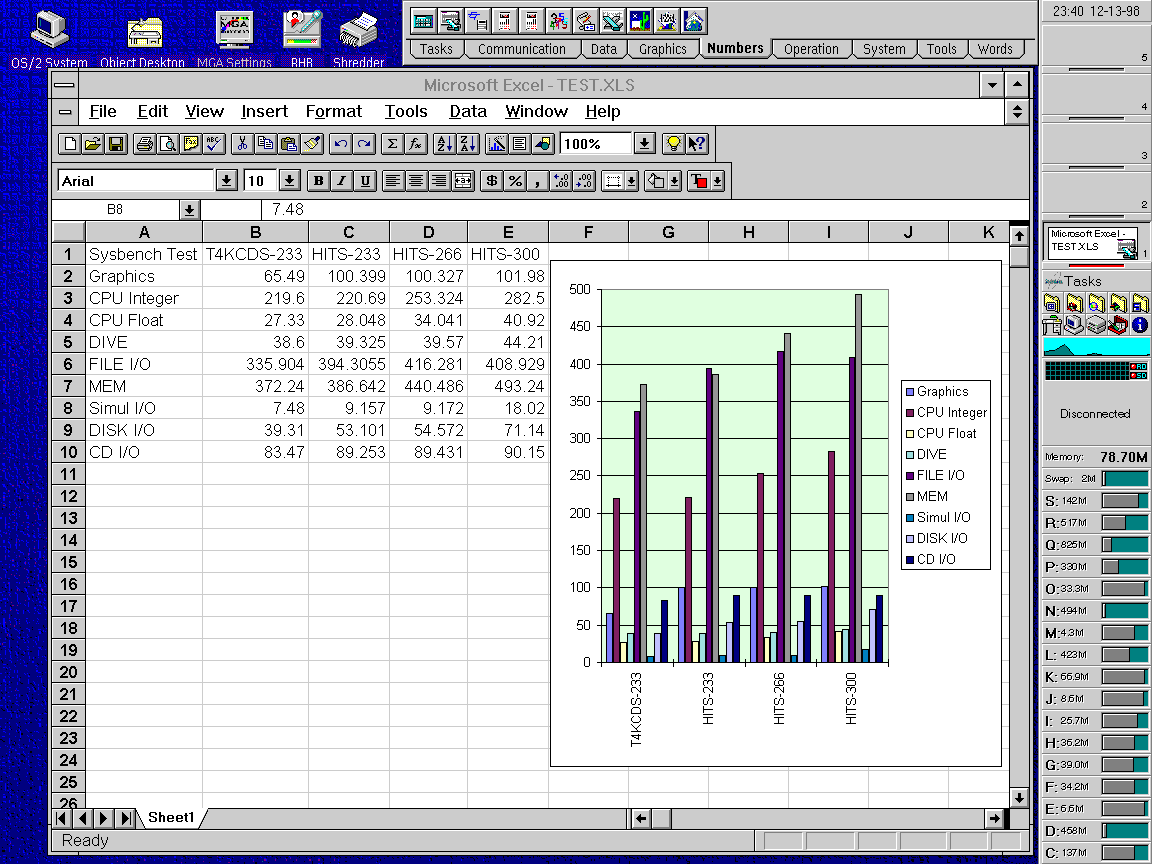Expand the fill Color palette dropdown
Screen dimensions: 1152x864
point(674,181)
